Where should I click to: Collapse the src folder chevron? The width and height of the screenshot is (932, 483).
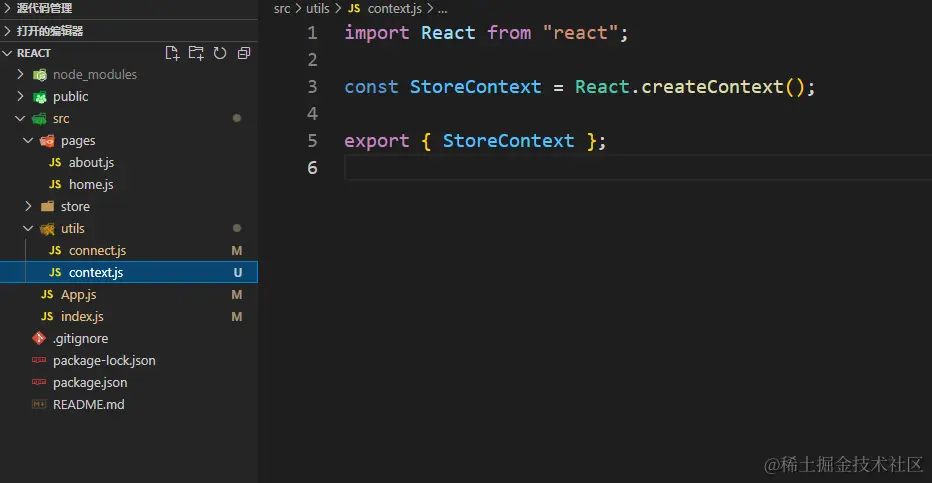(x=20, y=118)
